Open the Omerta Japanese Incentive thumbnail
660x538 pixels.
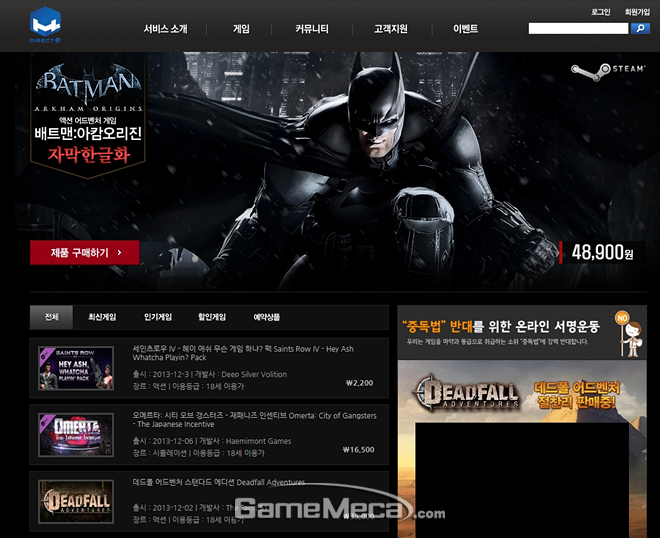[76, 435]
